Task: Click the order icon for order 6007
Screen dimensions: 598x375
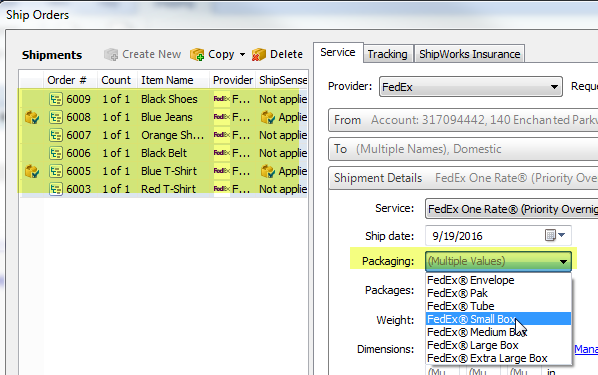Action: 56,135
